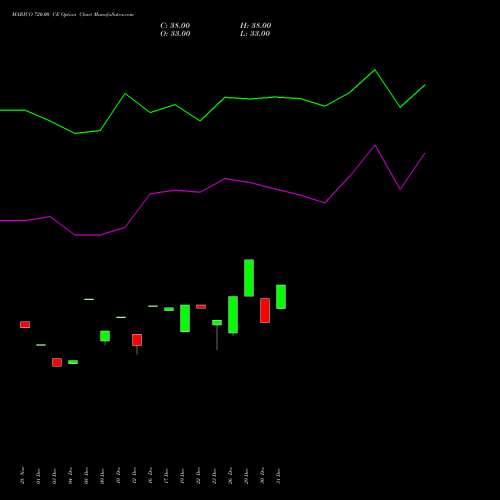Select the open value O: 33.00
The height and width of the screenshot is (500, 500).
coord(175,34)
